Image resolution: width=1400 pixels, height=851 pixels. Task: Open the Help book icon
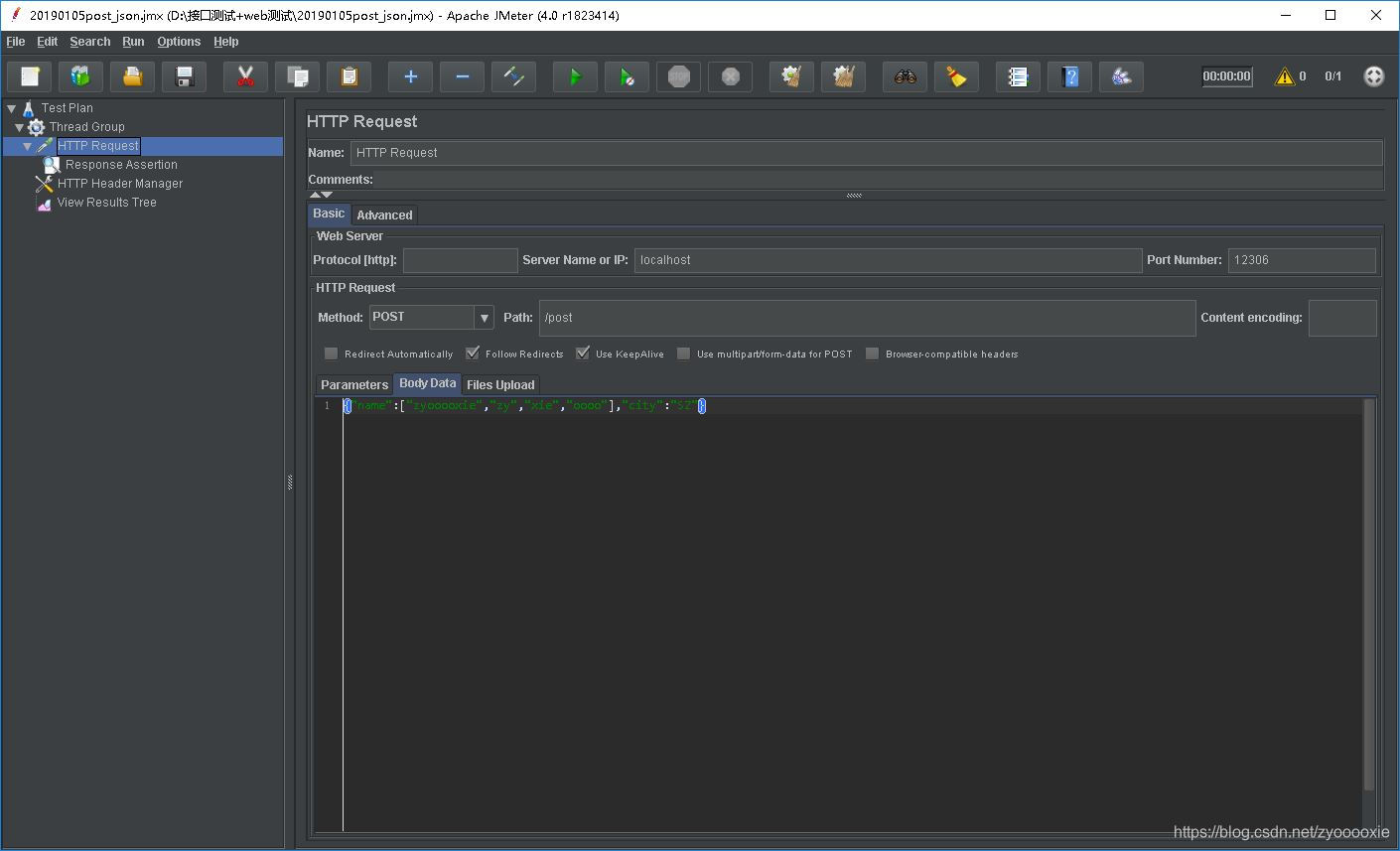click(1069, 76)
